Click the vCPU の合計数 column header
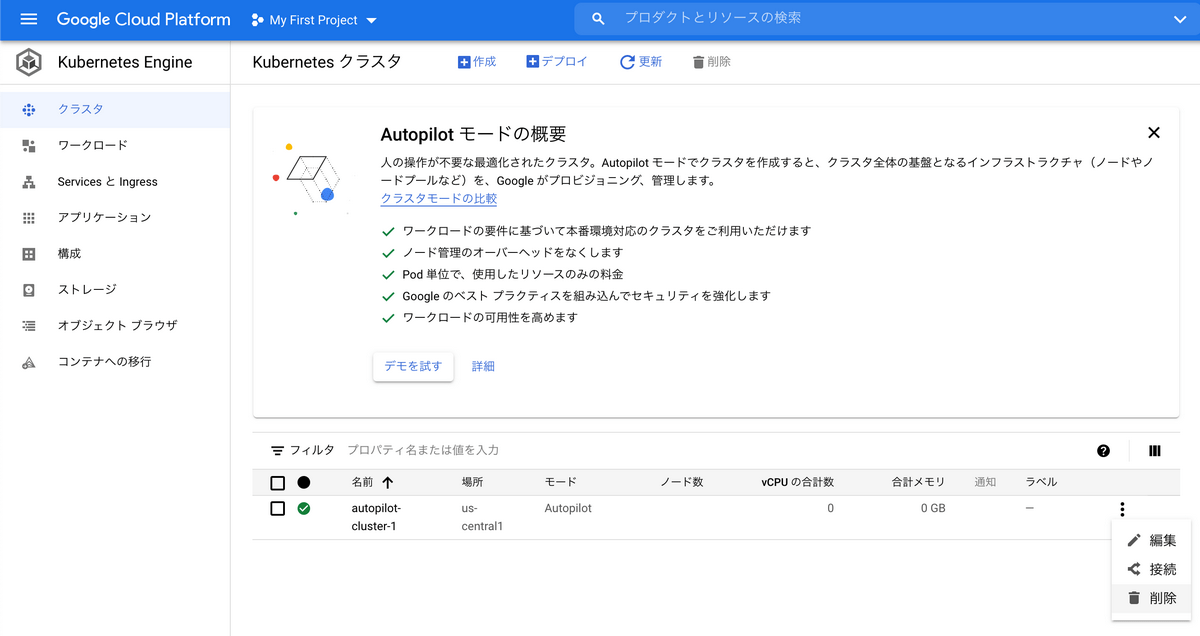 [x=797, y=482]
